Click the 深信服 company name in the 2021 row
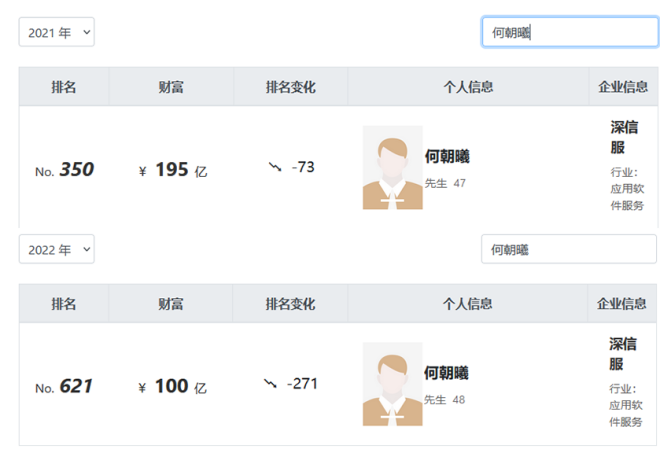660x449 pixels. (624, 138)
